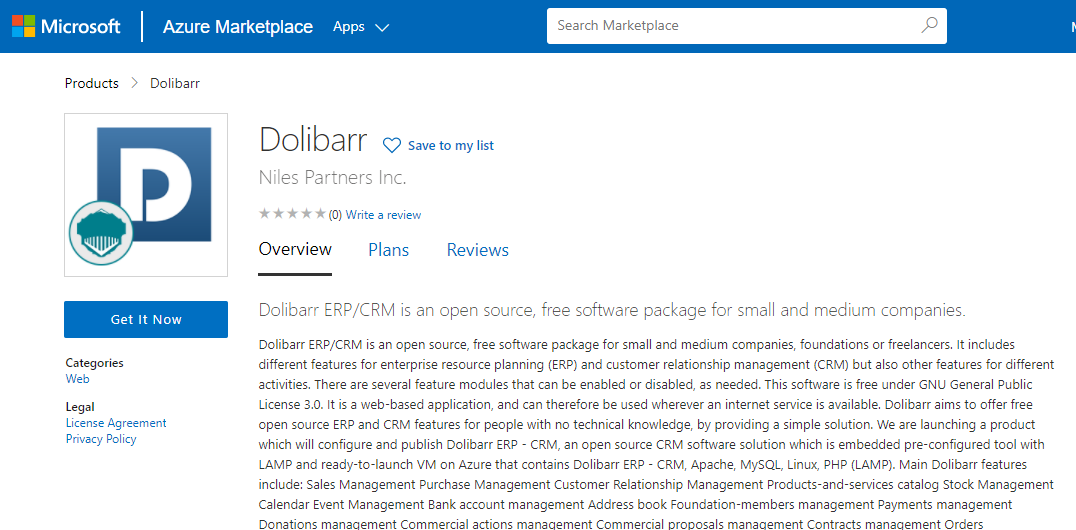
Task: Switch to the Plans tab
Action: 388,250
